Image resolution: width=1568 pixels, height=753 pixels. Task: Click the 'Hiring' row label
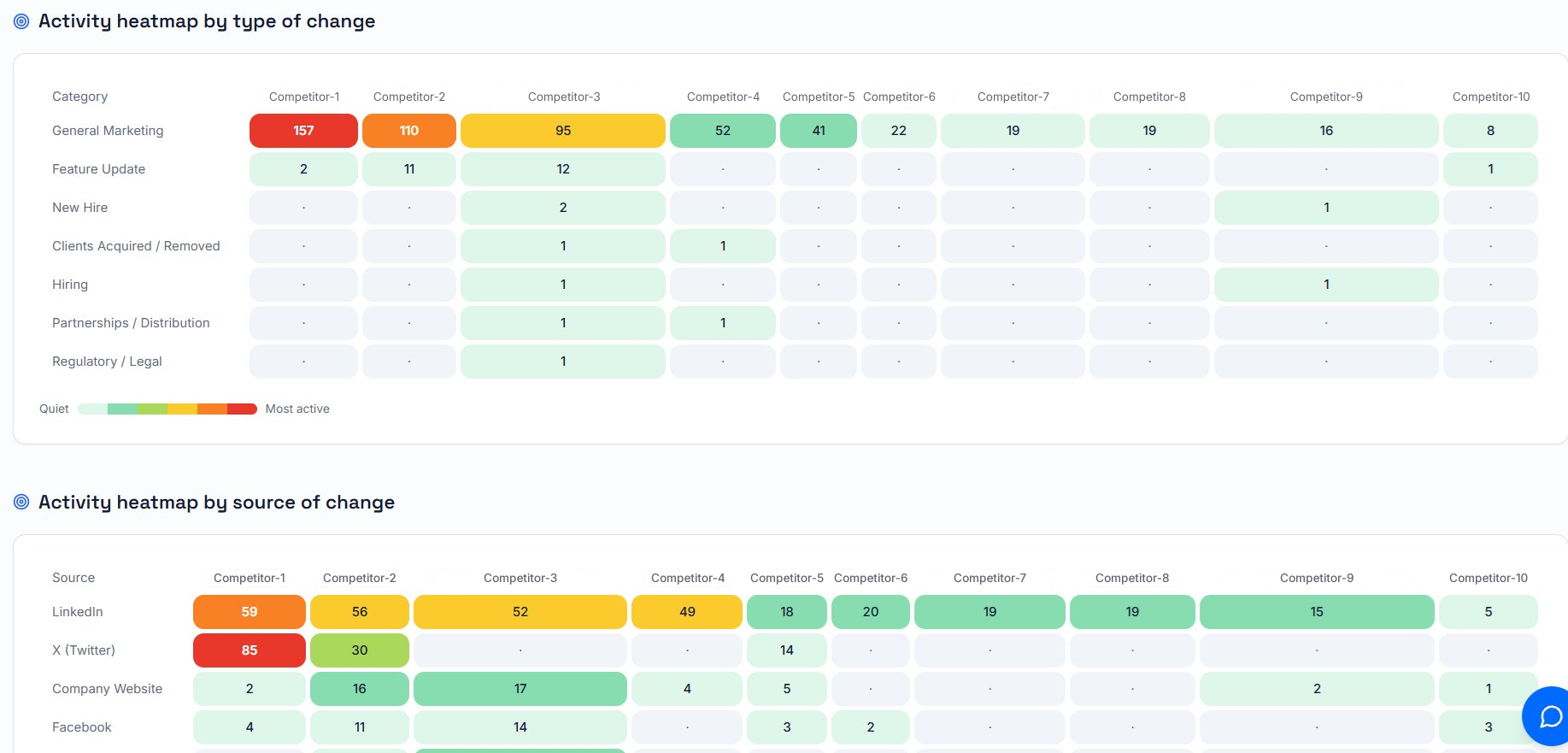(70, 285)
